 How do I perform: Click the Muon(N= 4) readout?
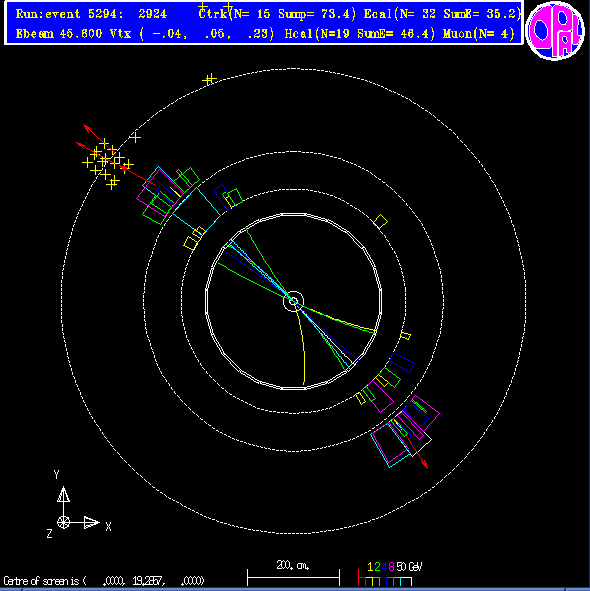pyautogui.click(x=479, y=34)
